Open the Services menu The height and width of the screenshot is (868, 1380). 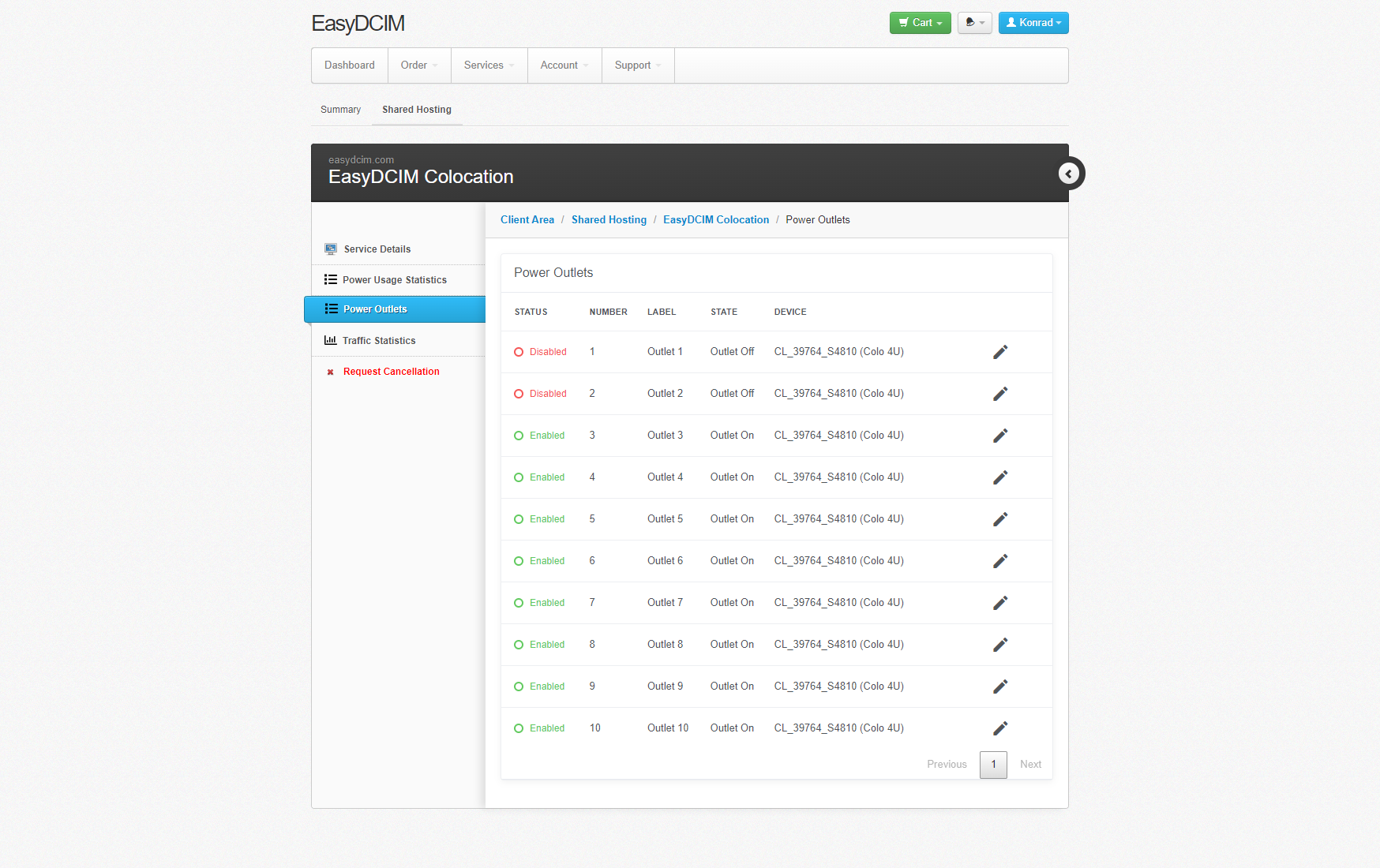(489, 65)
